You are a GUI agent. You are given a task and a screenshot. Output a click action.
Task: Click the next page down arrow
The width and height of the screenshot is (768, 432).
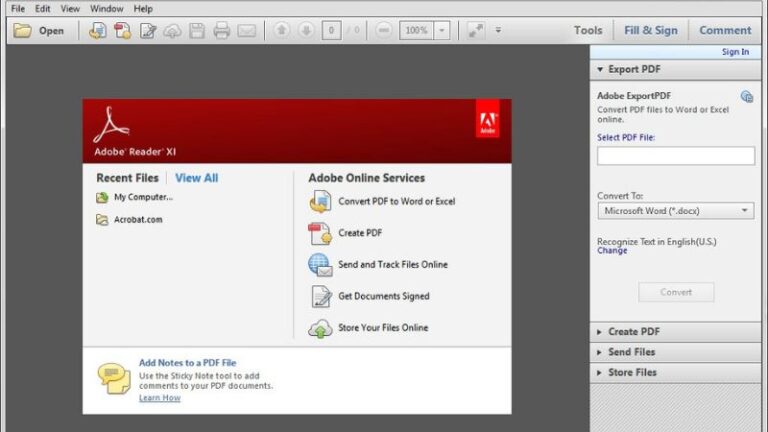pyautogui.click(x=306, y=30)
